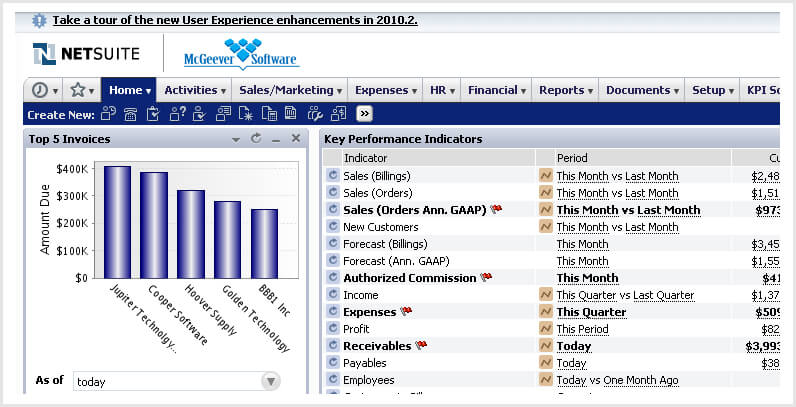Expand the Create New bar with double-arrow button

point(364,114)
